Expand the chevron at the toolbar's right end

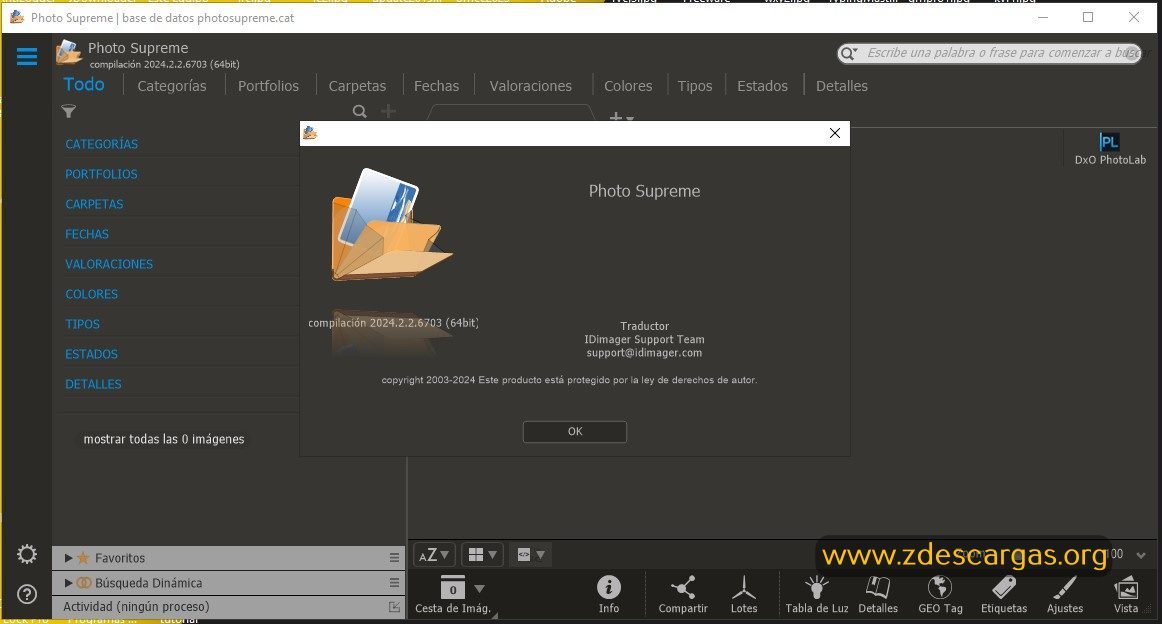pyautogui.click(x=1141, y=555)
